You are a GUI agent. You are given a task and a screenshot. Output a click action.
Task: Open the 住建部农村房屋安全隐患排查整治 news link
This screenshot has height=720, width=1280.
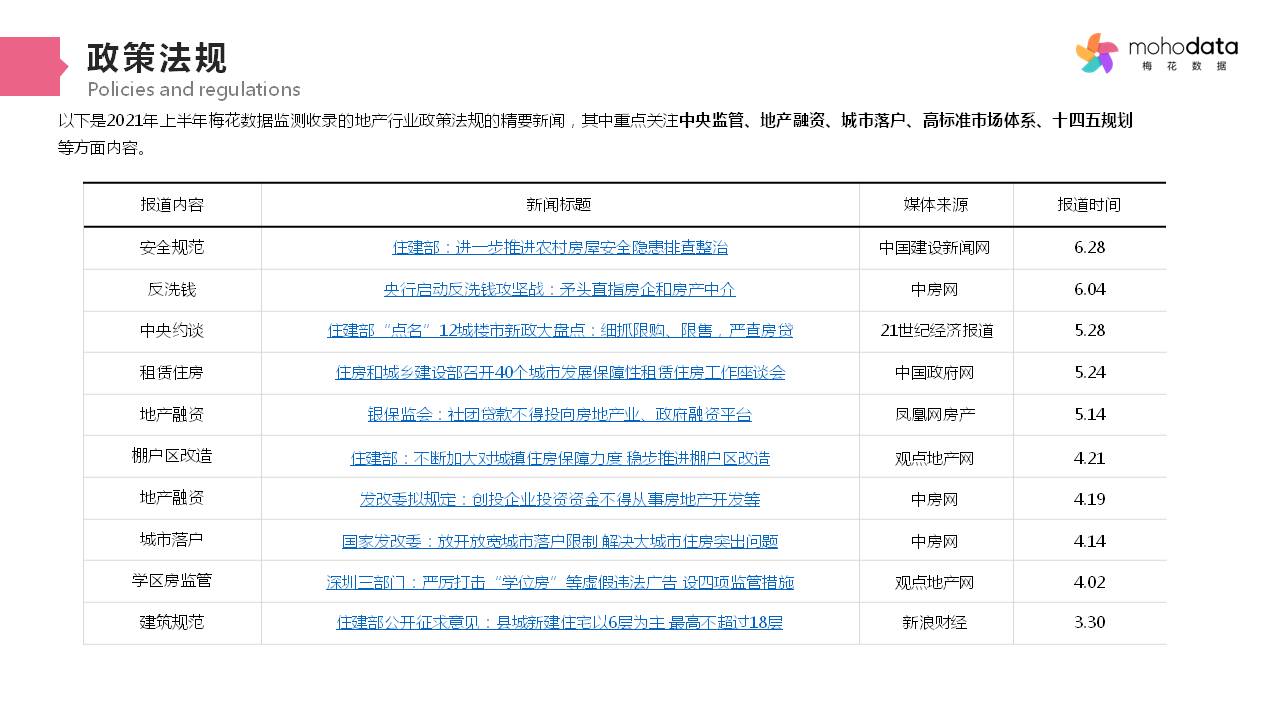click(x=560, y=247)
